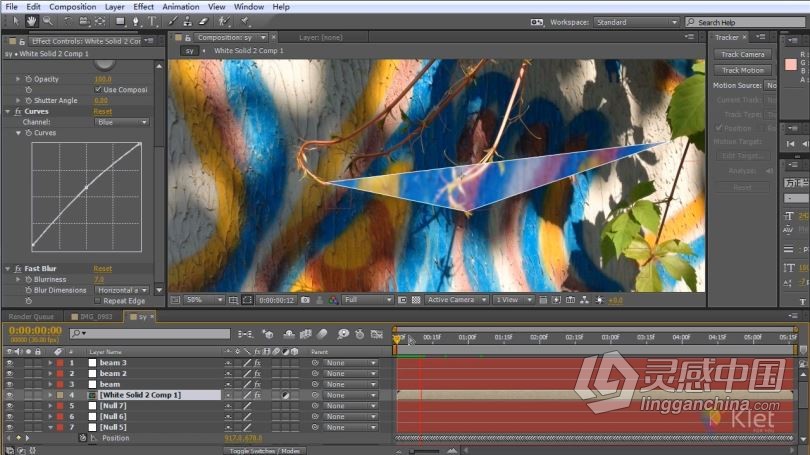Toggle the Use Composition shutter checkbox

(98, 89)
